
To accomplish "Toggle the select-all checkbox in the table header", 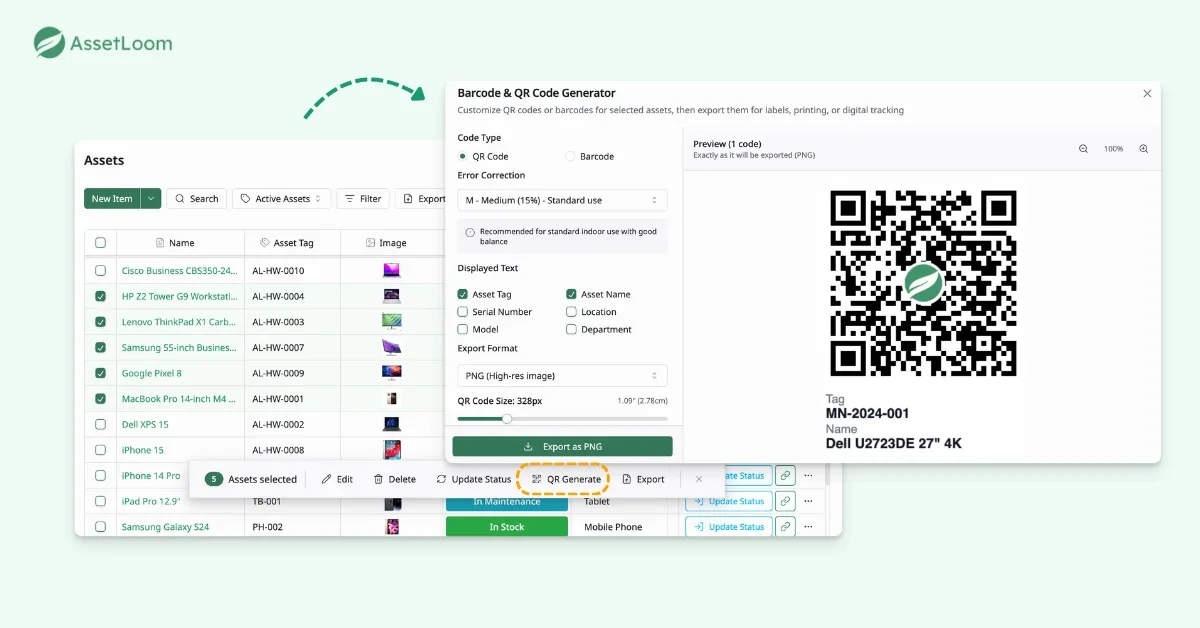I will [x=100, y=242].
